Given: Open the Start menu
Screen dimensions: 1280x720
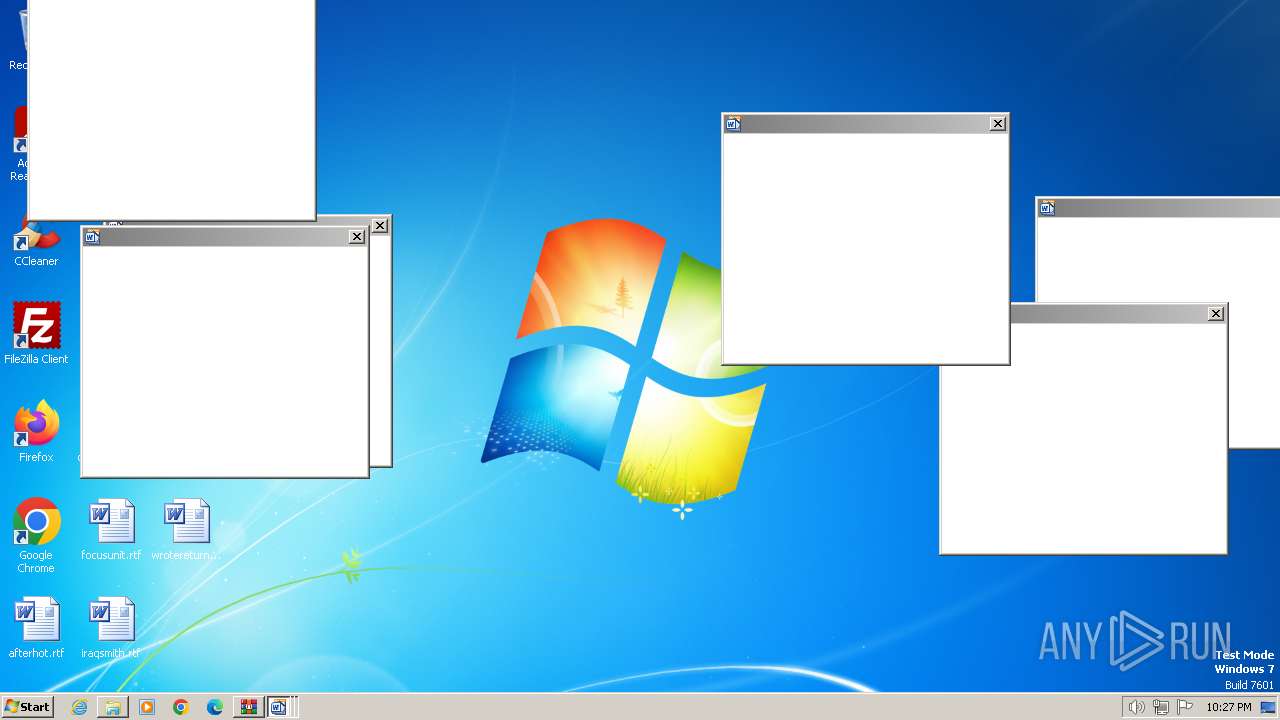Looking at the screenshot, I should pyautogui.click(x=27, y=707).
